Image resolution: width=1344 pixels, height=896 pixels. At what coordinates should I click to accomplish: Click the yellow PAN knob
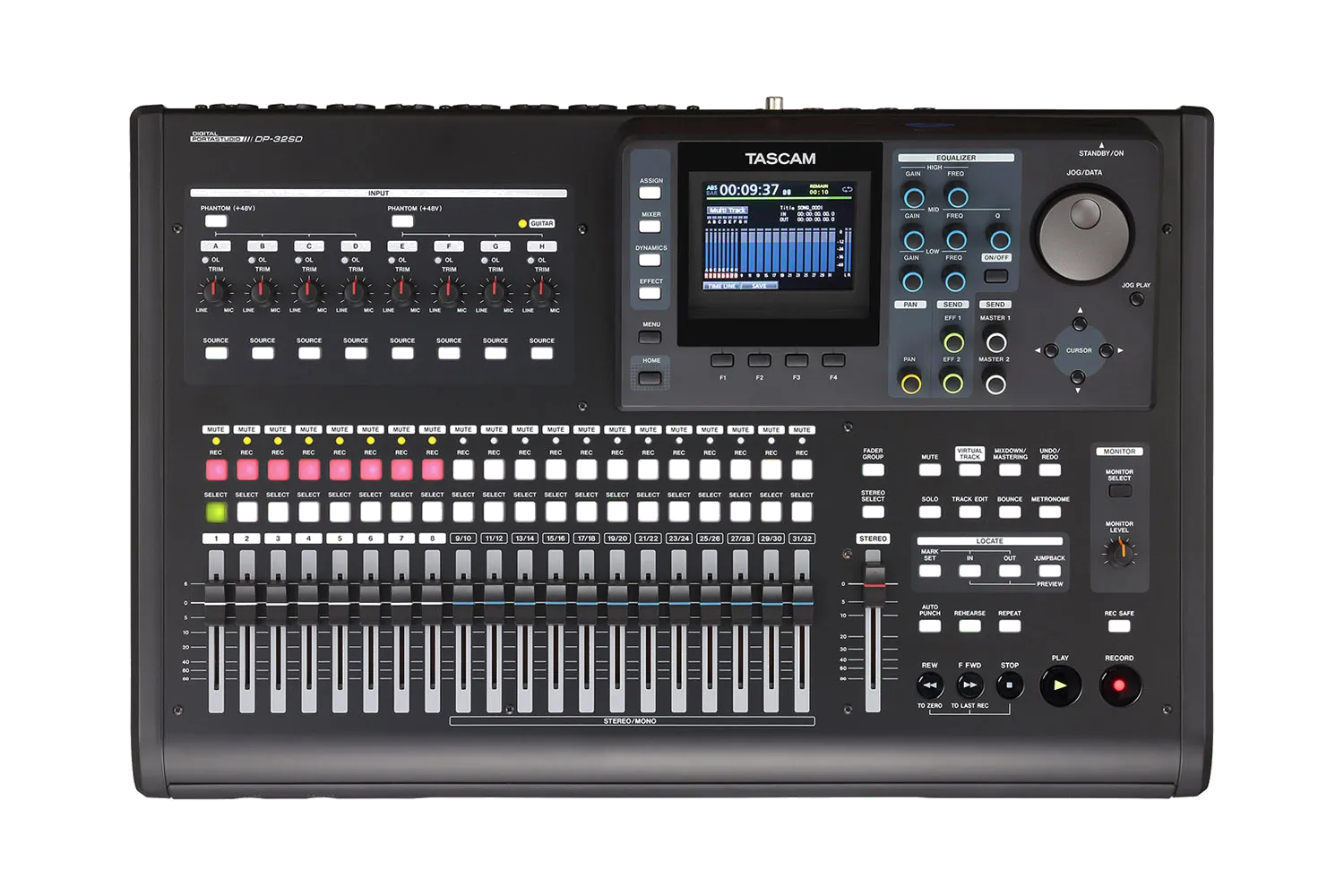pos(910,383)
